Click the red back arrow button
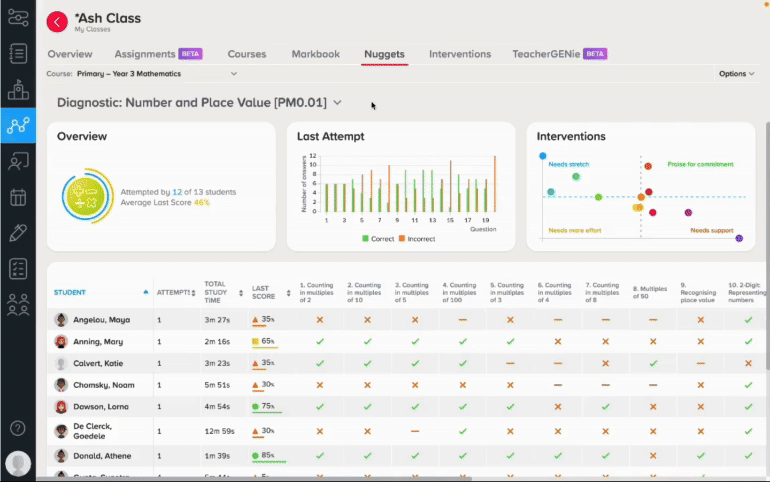Screen dimensions: 770x482 pyautogui.click(x=57, y=22)
